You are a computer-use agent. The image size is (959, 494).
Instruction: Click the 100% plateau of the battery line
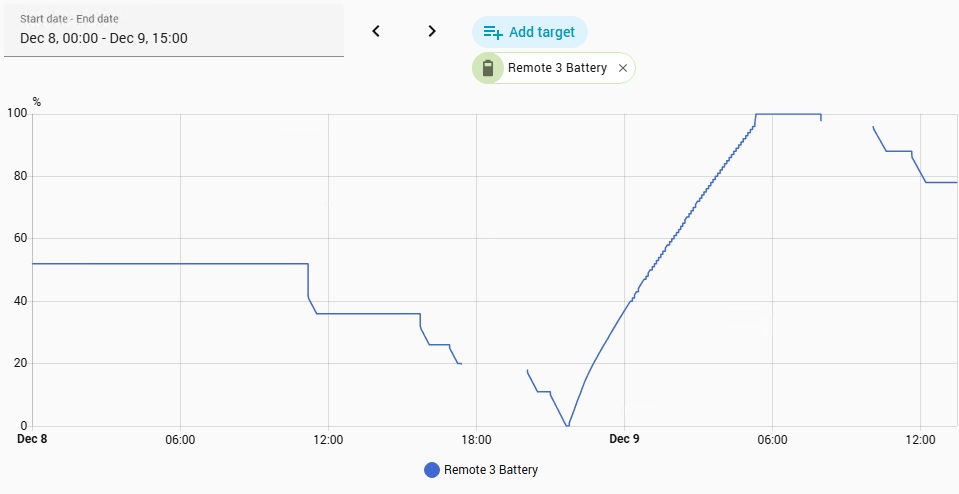[788, 114]
